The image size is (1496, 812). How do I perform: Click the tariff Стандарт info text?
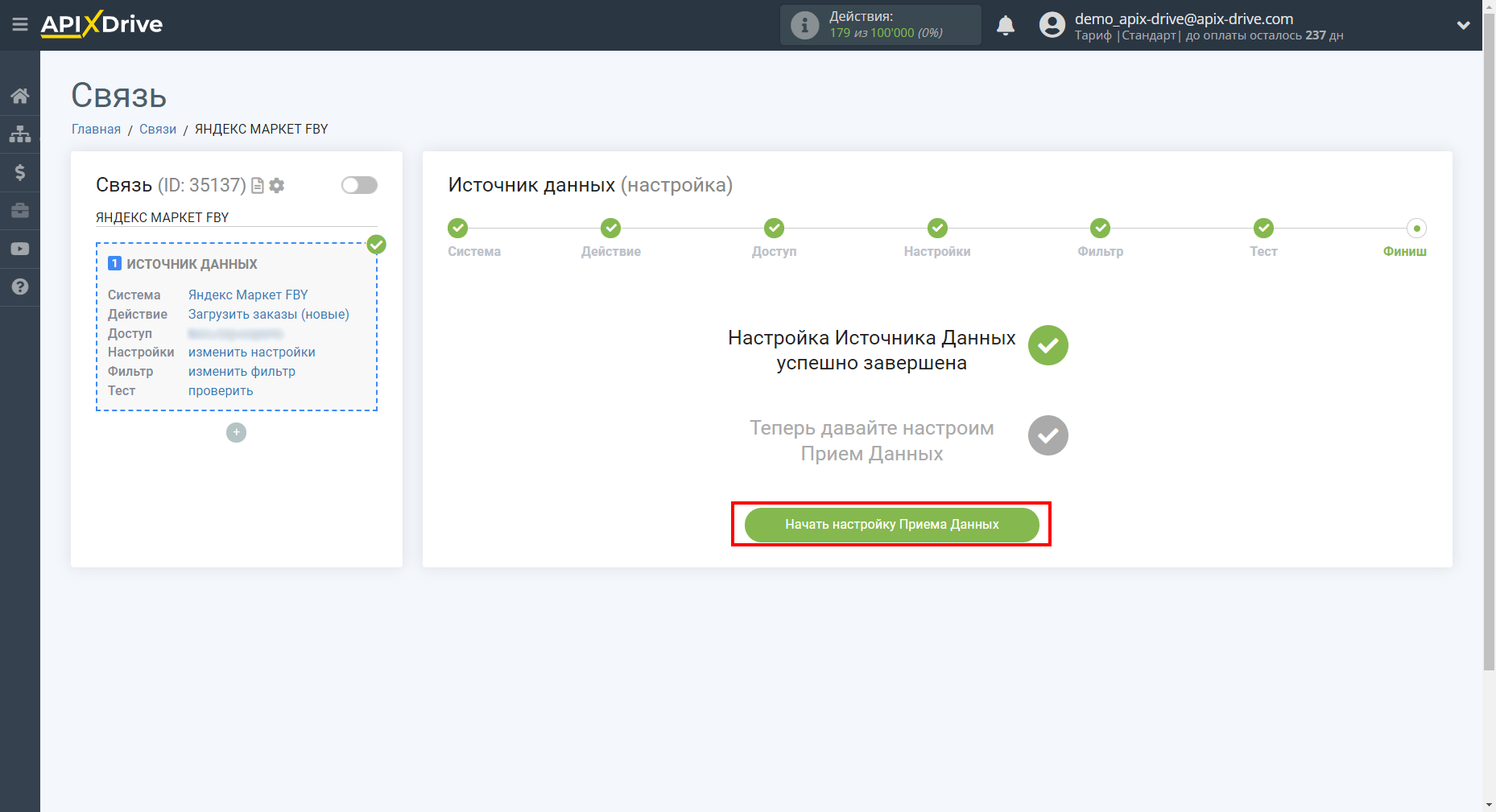click(1209, 35)
